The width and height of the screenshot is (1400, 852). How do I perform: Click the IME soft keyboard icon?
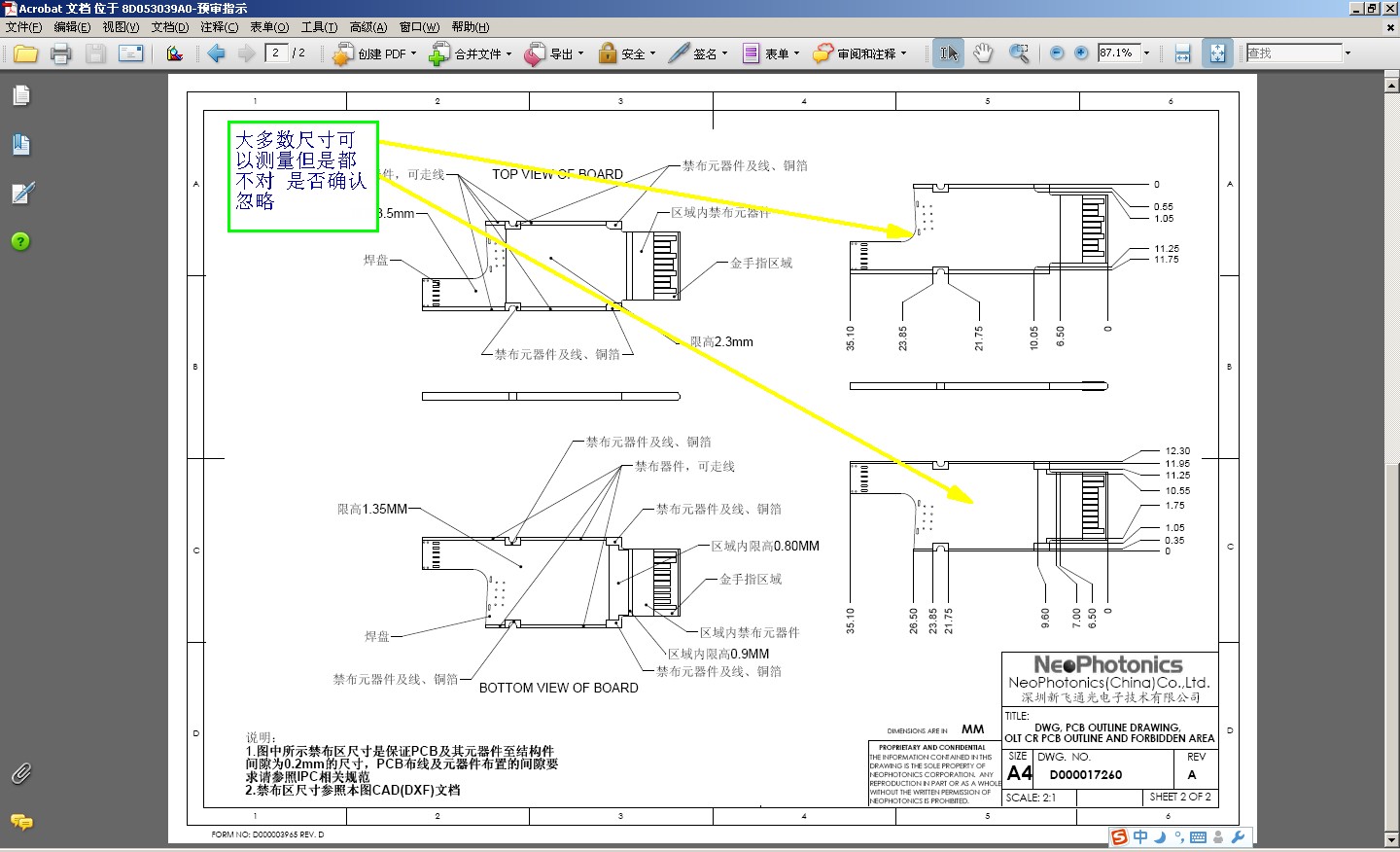click(x=1198, y=836)
